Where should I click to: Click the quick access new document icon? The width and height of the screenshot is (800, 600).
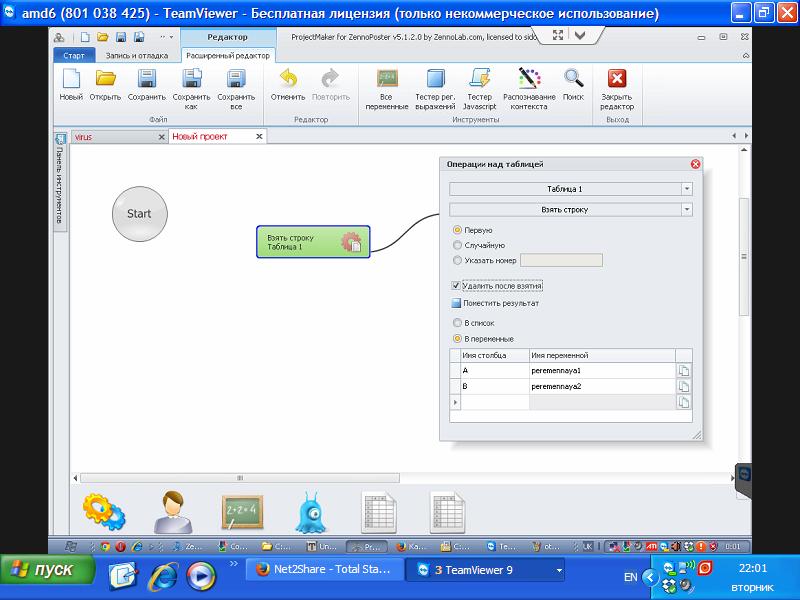point(85,37)
